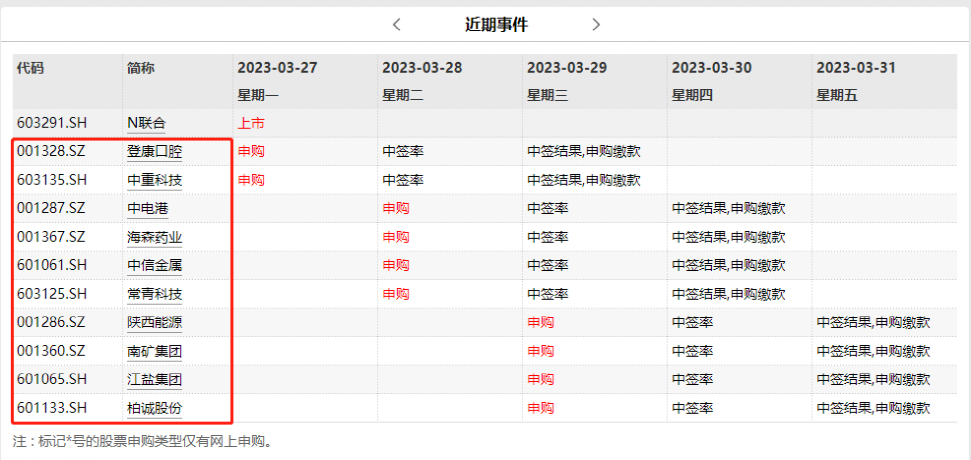The image size is (971, 460).
Task: Click 申购 event for 登康口腔
Action: [251, 152]
